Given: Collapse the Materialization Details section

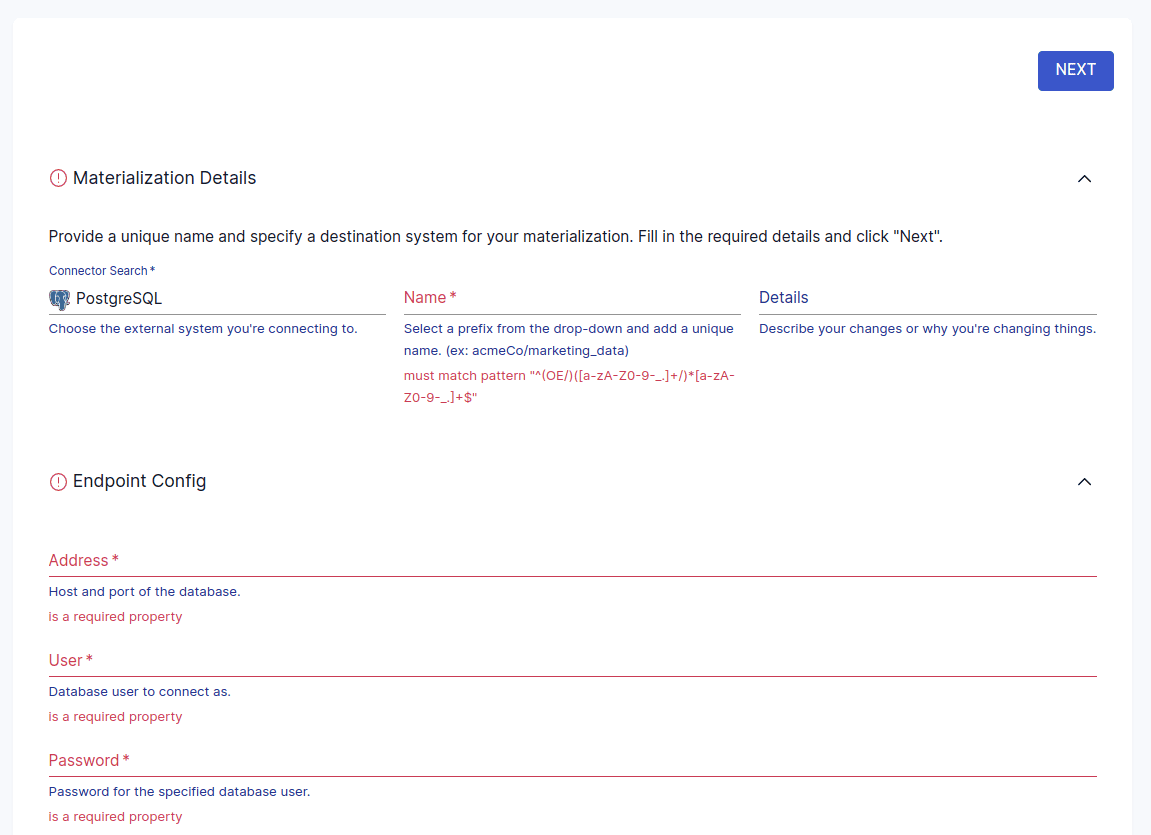Looking at the screenshot, I should pyautogui.click(x=1084, y=178).
